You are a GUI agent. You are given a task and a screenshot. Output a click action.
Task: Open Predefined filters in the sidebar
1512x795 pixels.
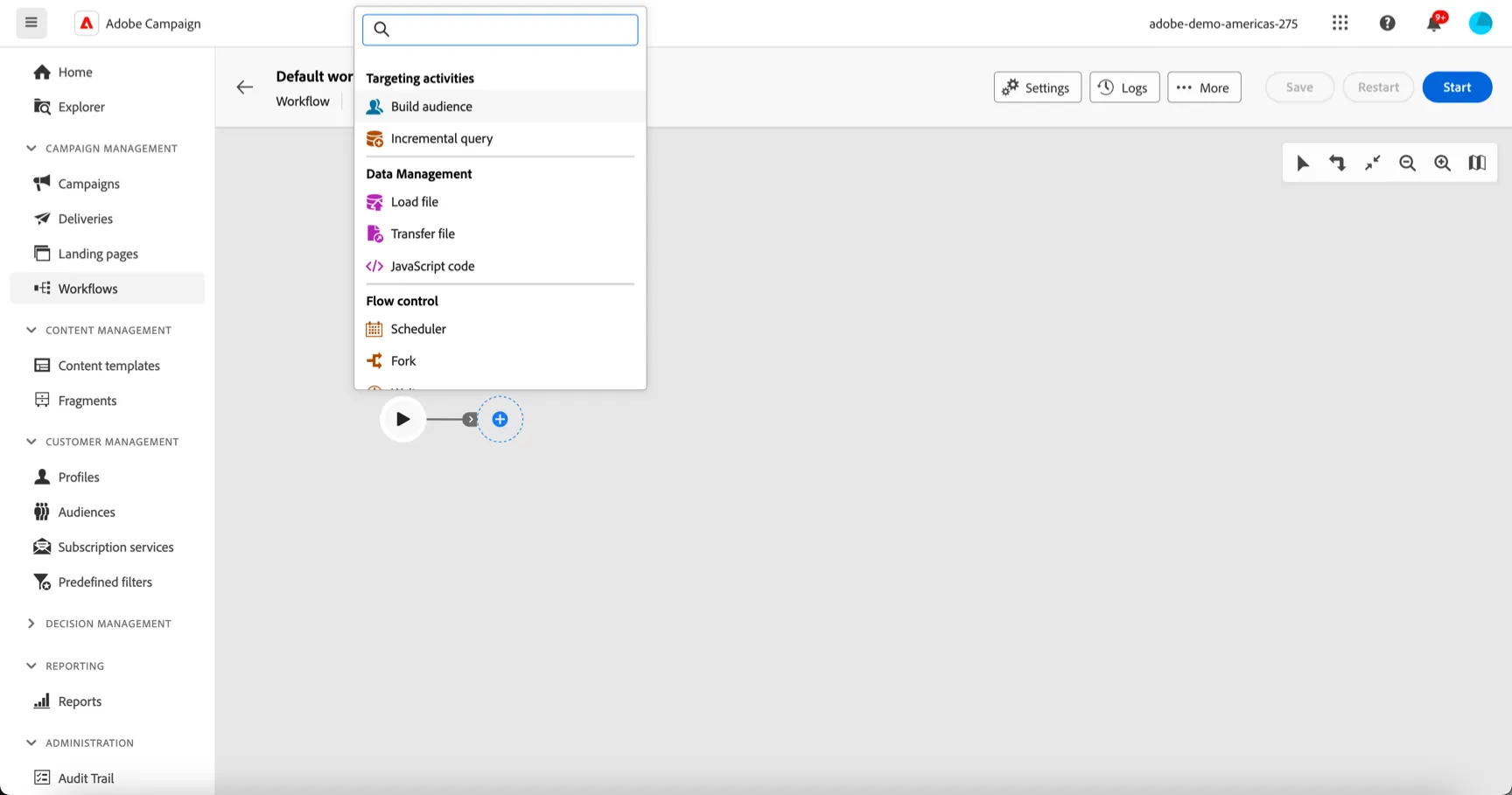click(x=107, y=582)
